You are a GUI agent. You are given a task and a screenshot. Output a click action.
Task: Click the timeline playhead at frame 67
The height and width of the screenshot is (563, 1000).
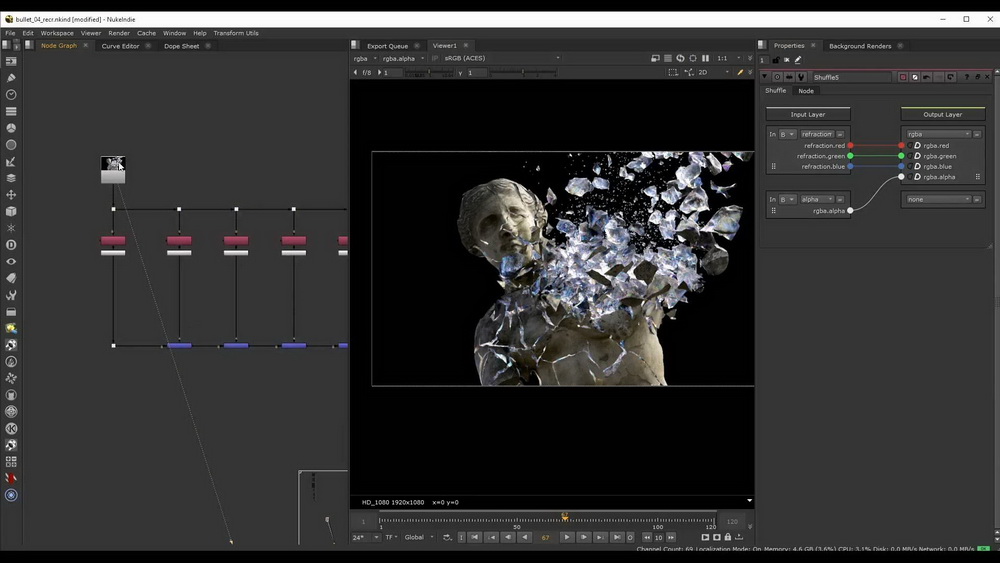(564, 517)
